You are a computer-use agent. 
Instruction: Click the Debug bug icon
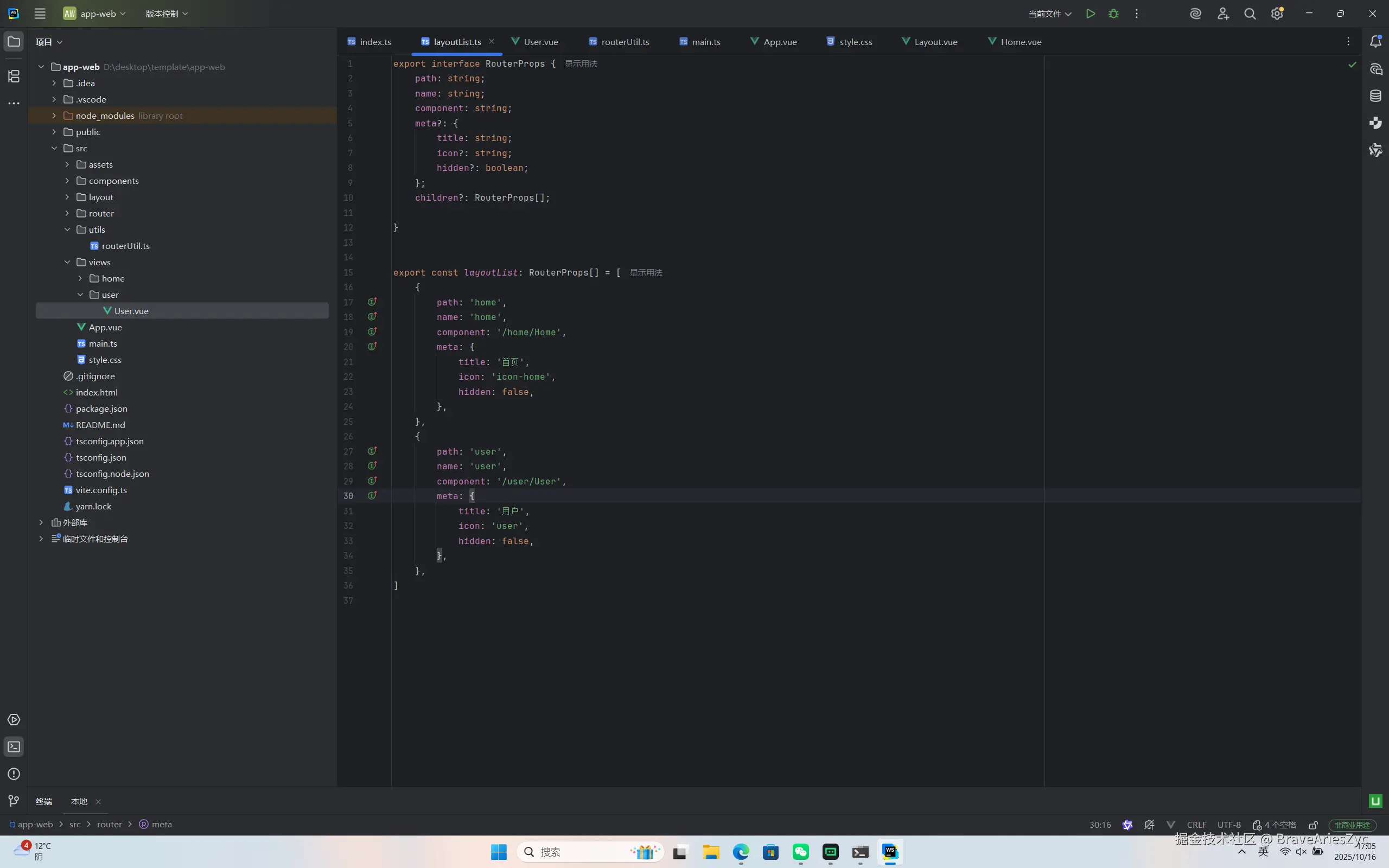point(1113,14)
